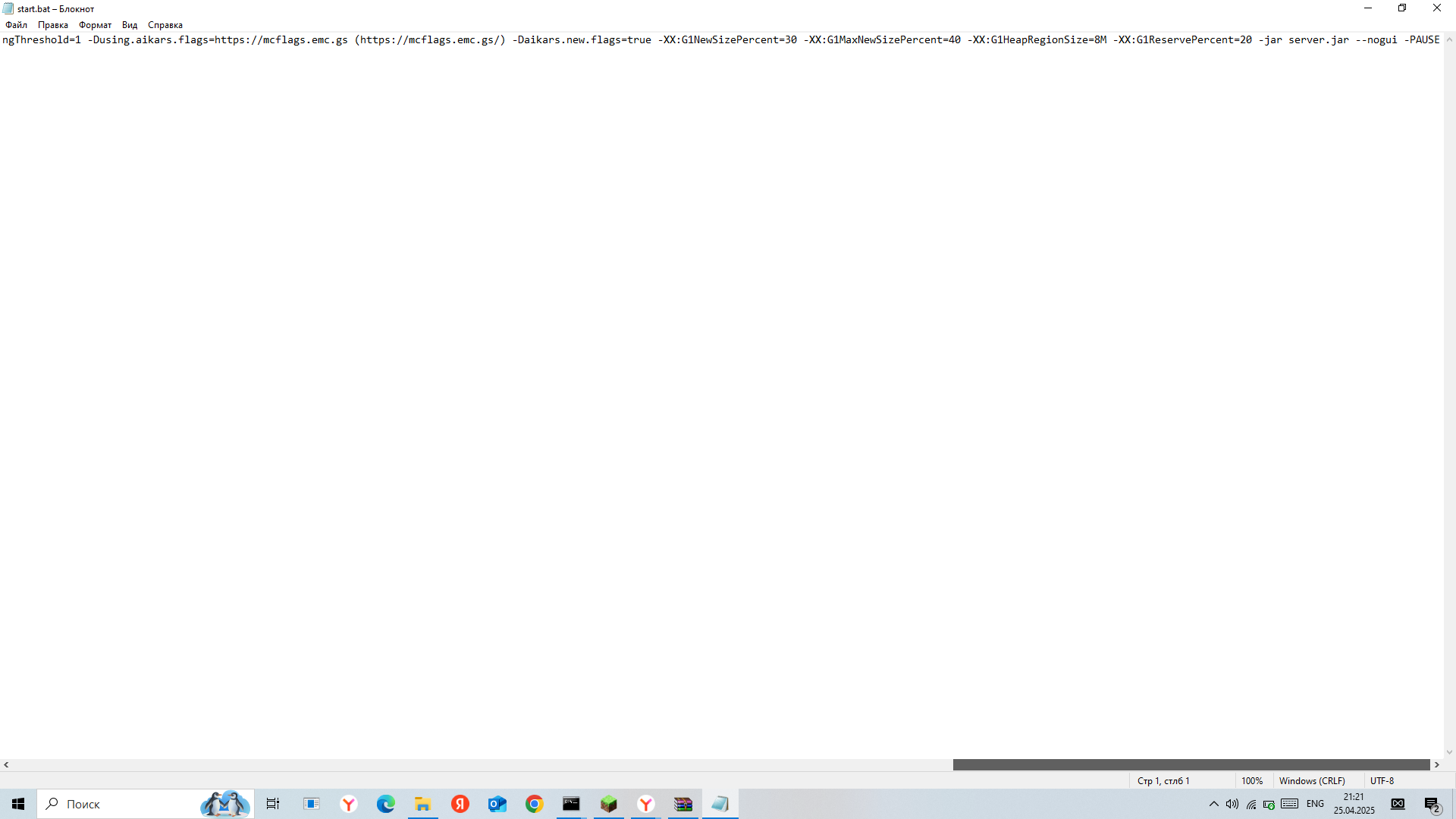The image size is (1456, 819).
Task: Open the red Яндекс icon on the taskbar
Action: coord(460,804)
